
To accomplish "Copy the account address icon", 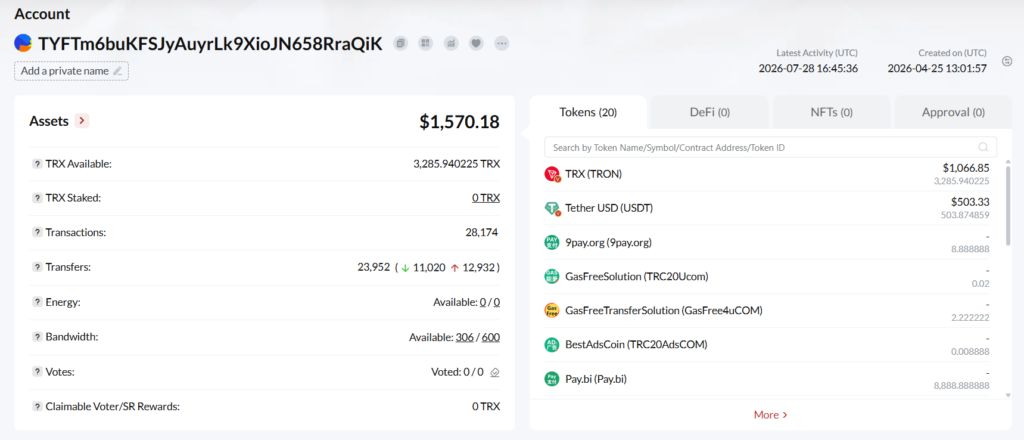I will pyautogui.click(x=400, y=43).
